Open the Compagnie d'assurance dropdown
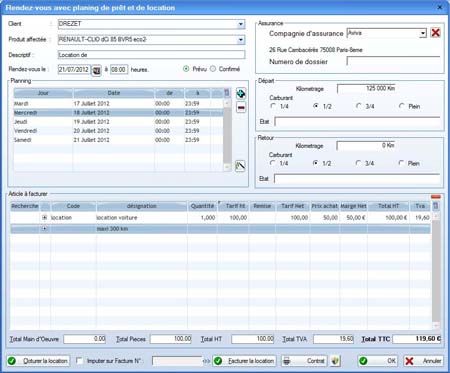The height and width of the screenshot is (373, 450). (x=423, y=33)
